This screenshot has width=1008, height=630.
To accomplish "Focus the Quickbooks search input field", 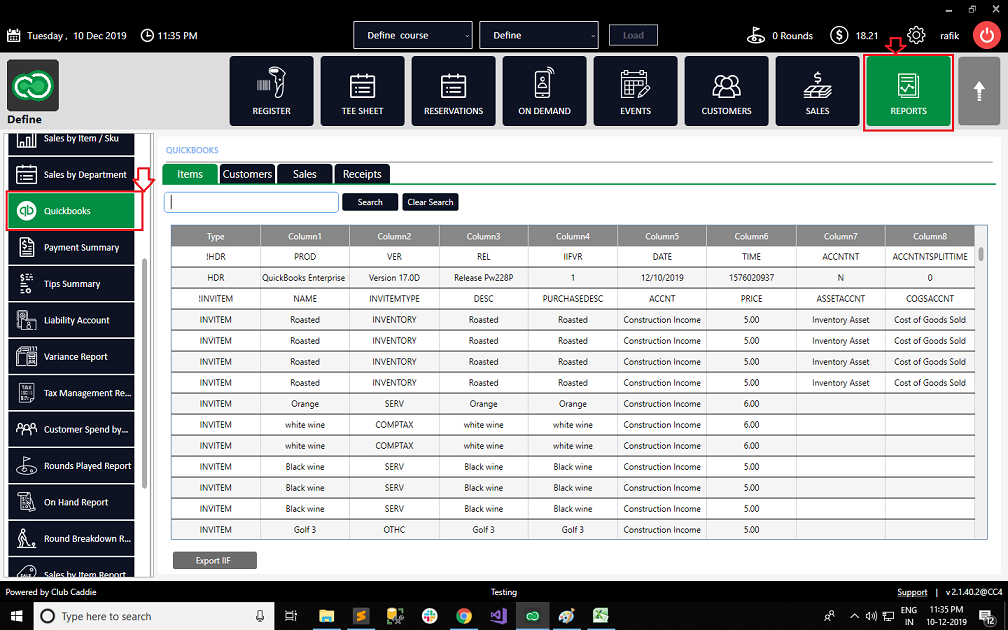I will click(251, 202).
